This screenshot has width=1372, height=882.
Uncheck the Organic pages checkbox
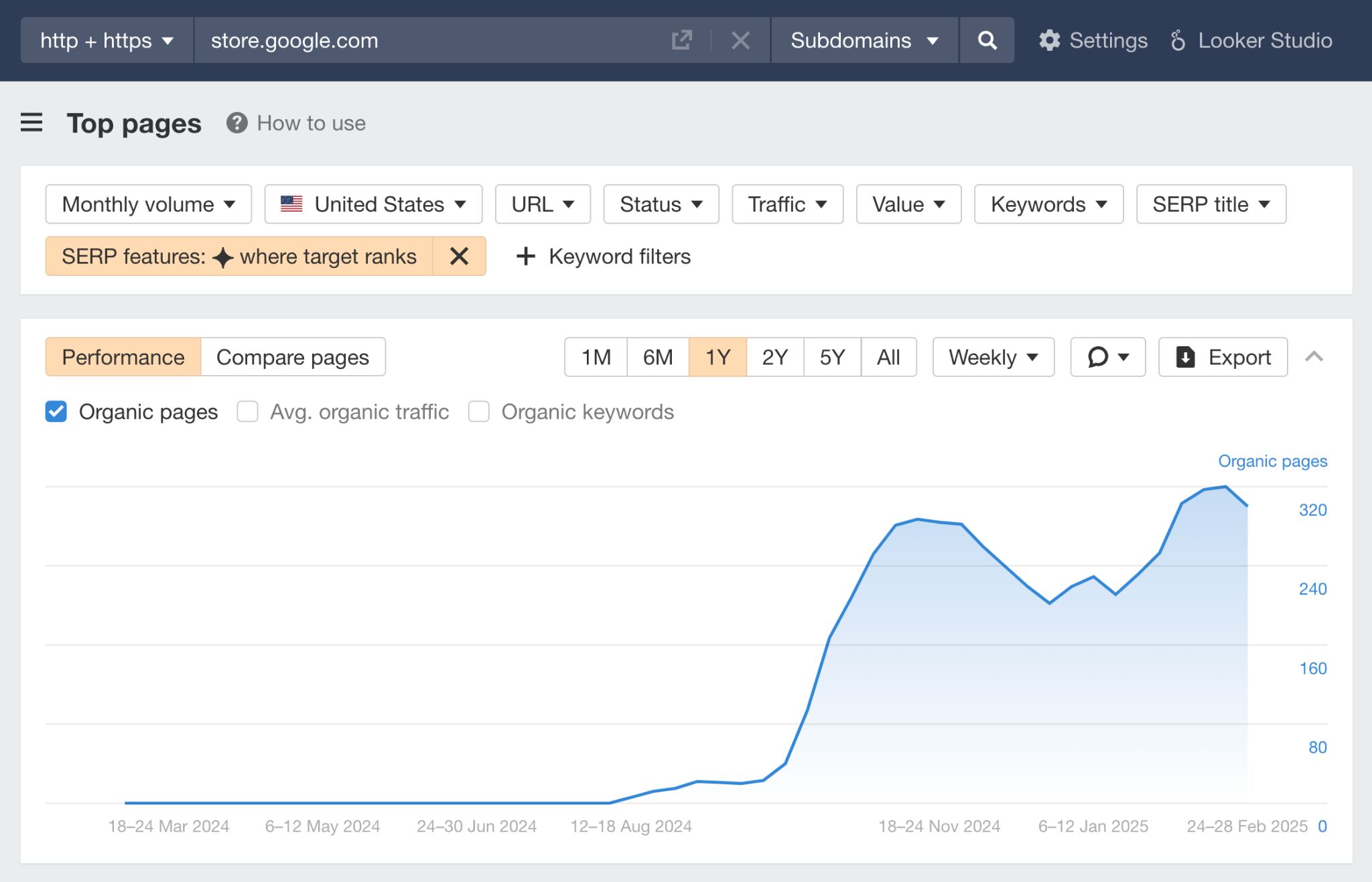(x=56, y=412)
